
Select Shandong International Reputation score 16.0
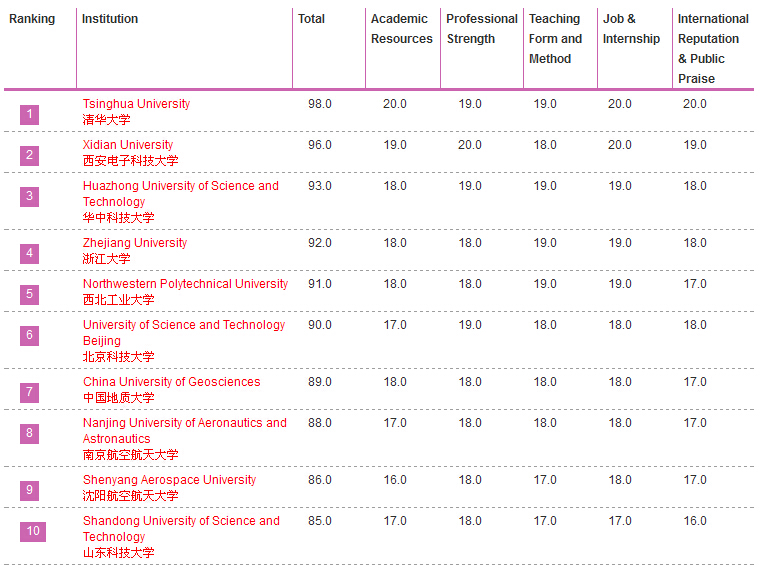tap(695, 521)
